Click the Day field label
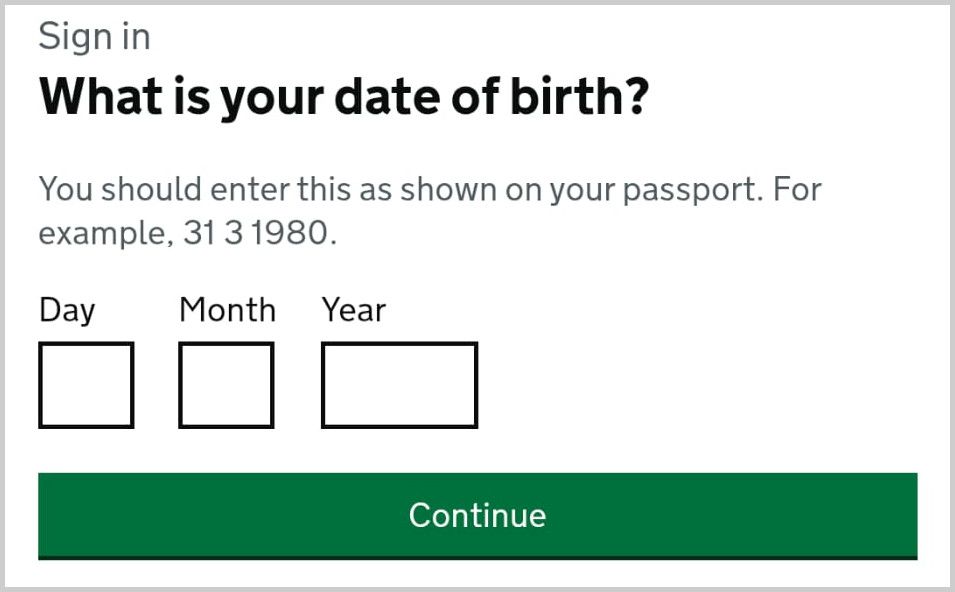Screen dimensions: 955x592 click(x=67, y=310)
